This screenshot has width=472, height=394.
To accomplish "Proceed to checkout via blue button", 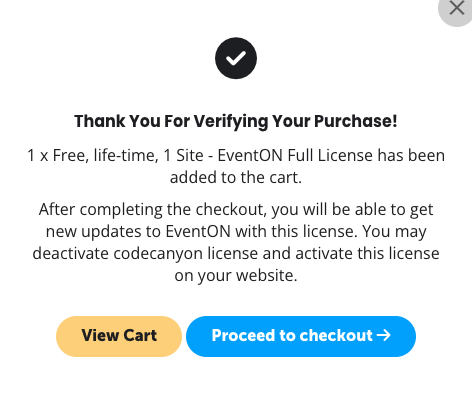I will pyautogui.click(x=301, y=336).
